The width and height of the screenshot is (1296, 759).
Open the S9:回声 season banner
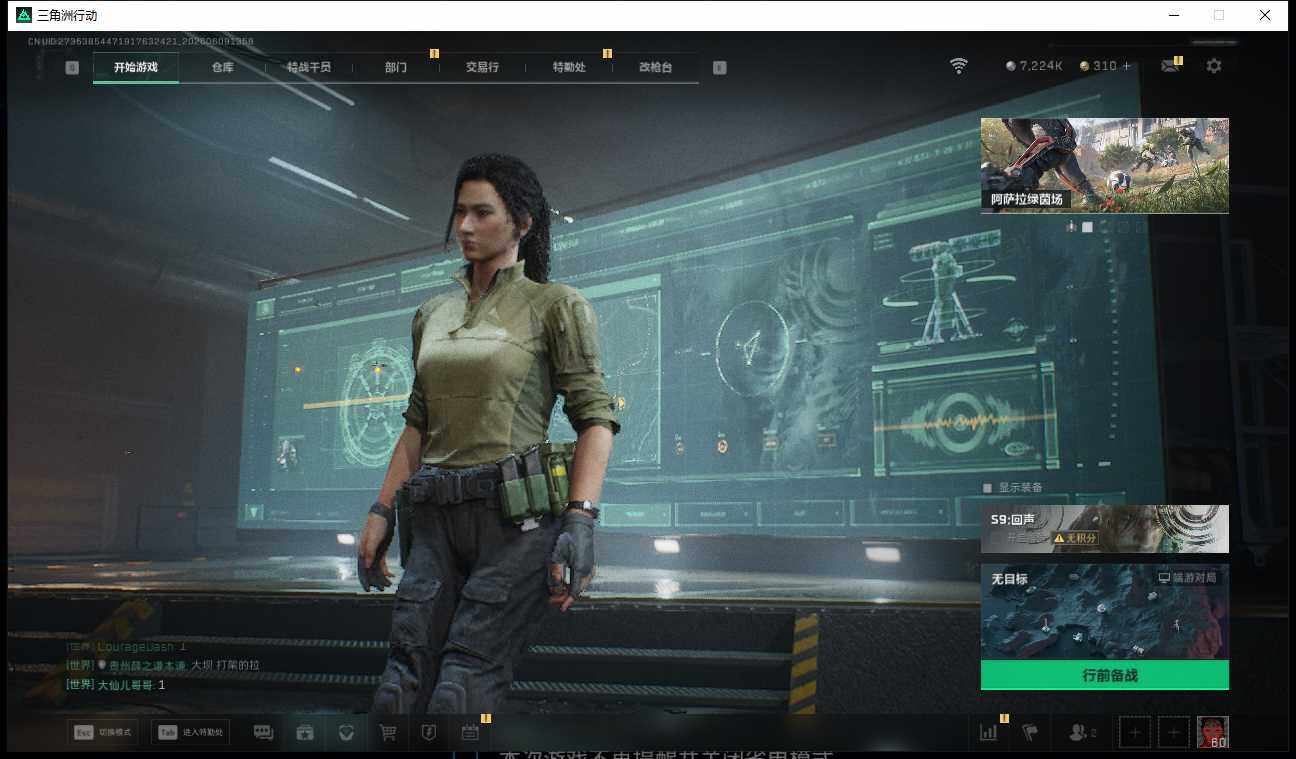[x=1105, y=529]
